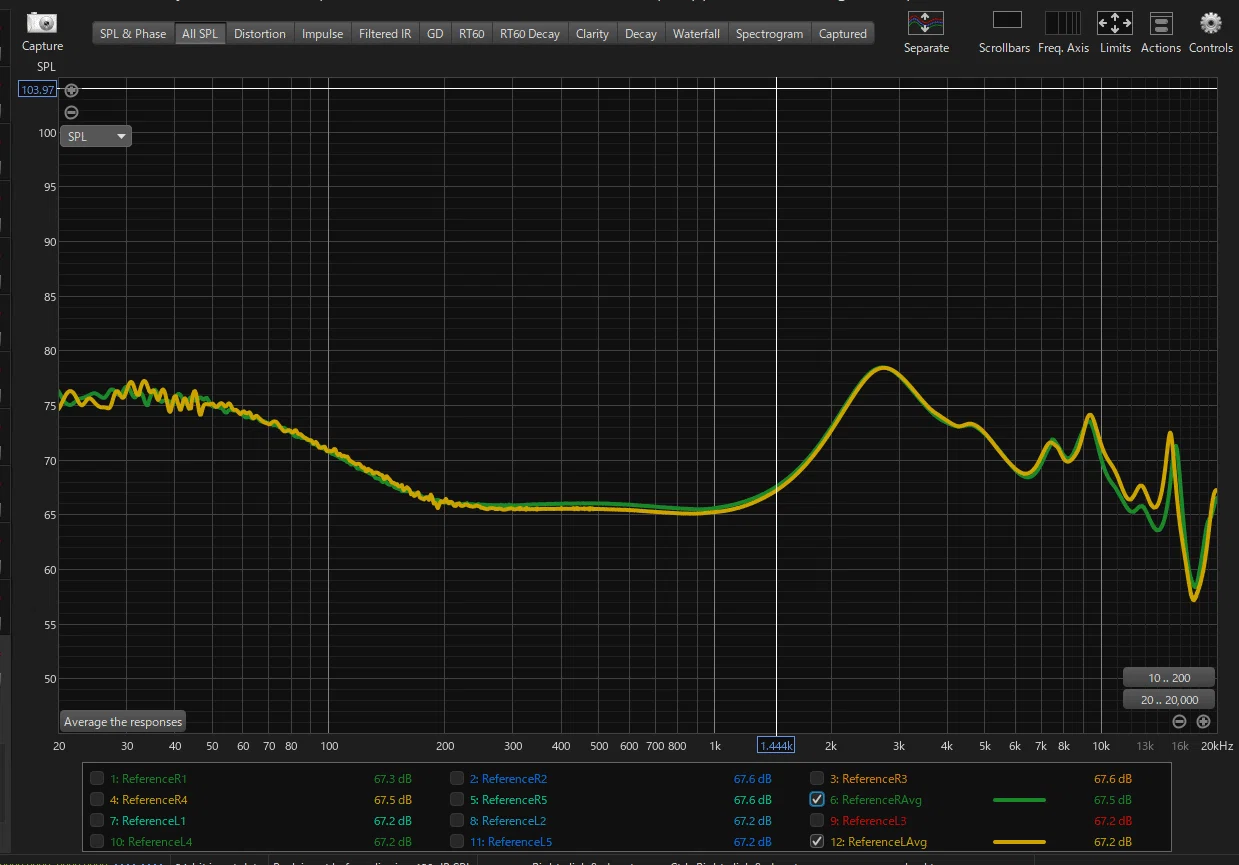Enable the ReferenceR1 trace checkbox

coord(97,778)
